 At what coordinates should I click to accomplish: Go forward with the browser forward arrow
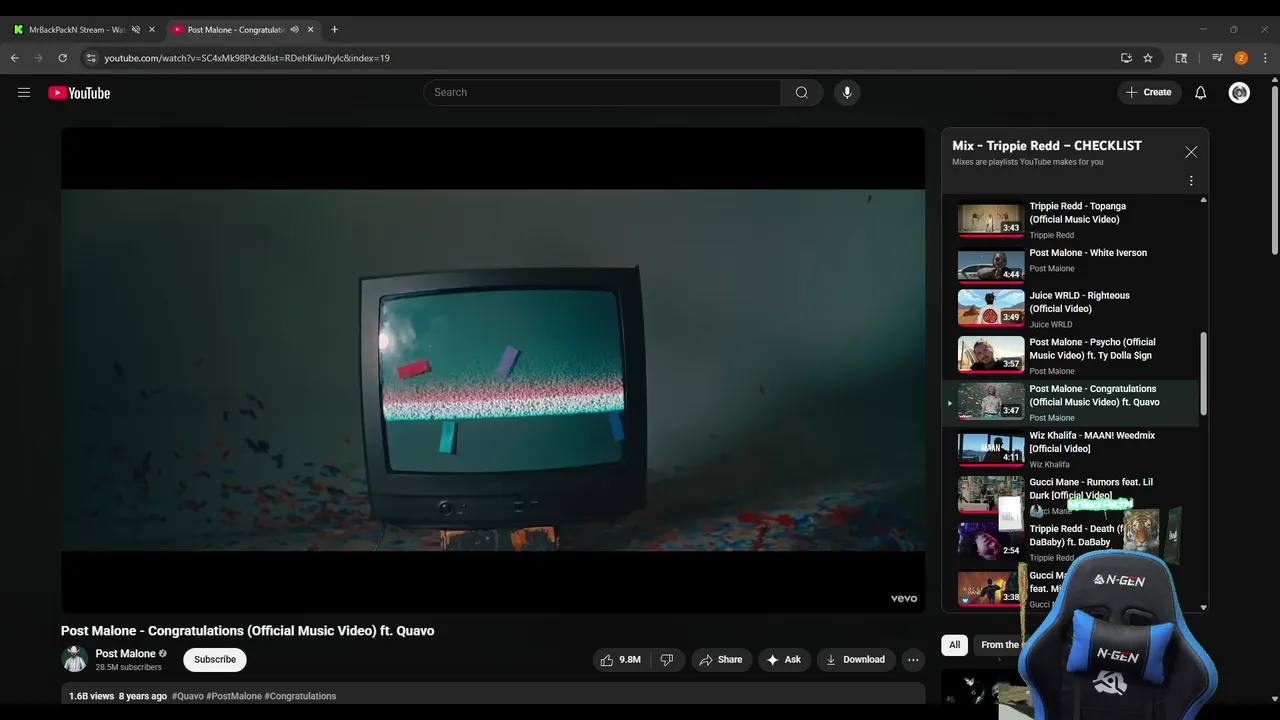39,58
